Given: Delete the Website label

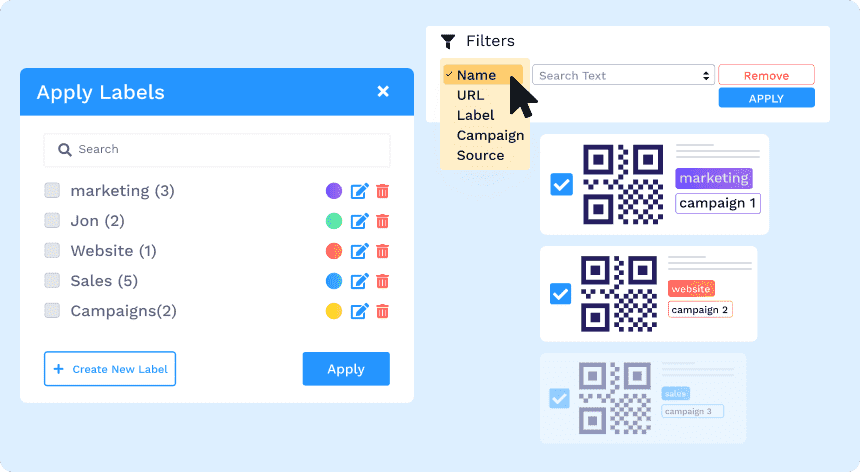Looking at the screenshot, I should point(383,251).
